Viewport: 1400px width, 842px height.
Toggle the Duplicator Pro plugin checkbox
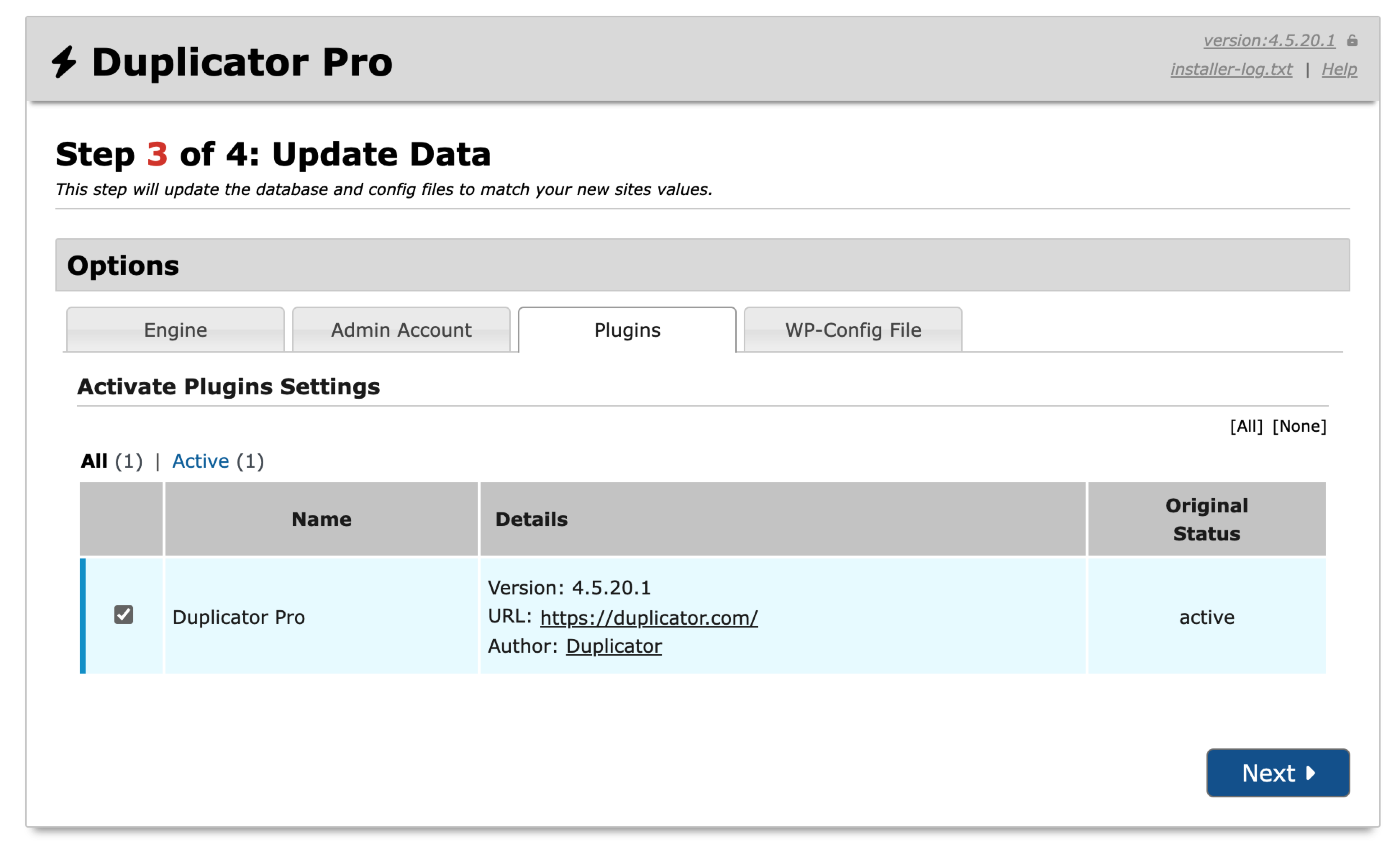(123, 615)
